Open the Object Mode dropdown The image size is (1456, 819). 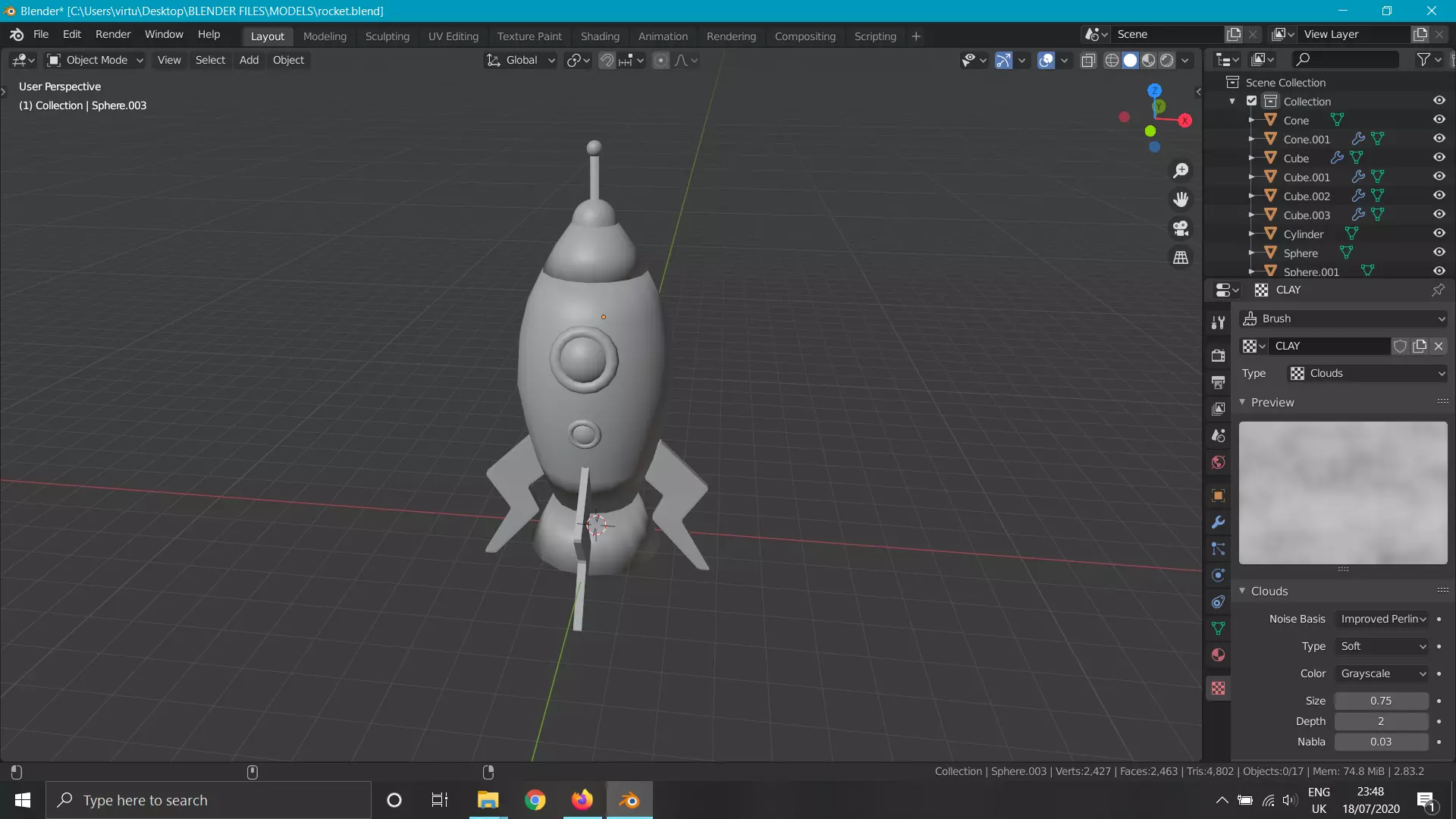tap(95, 60)
